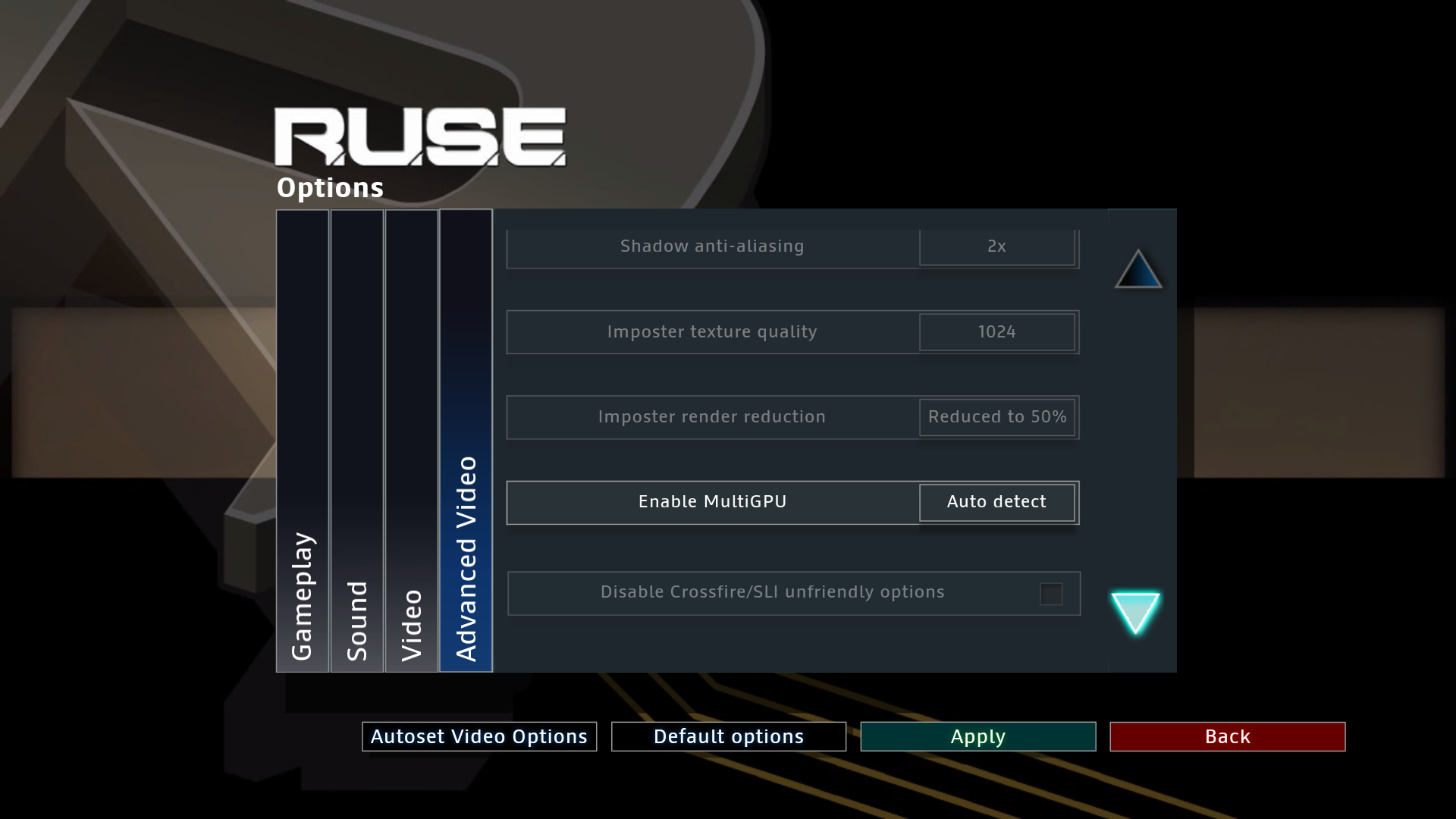Image resolution: width=1456 pixels, height=819 pixels.
Task: Click the red Back button
Action: click(1228, 736)
